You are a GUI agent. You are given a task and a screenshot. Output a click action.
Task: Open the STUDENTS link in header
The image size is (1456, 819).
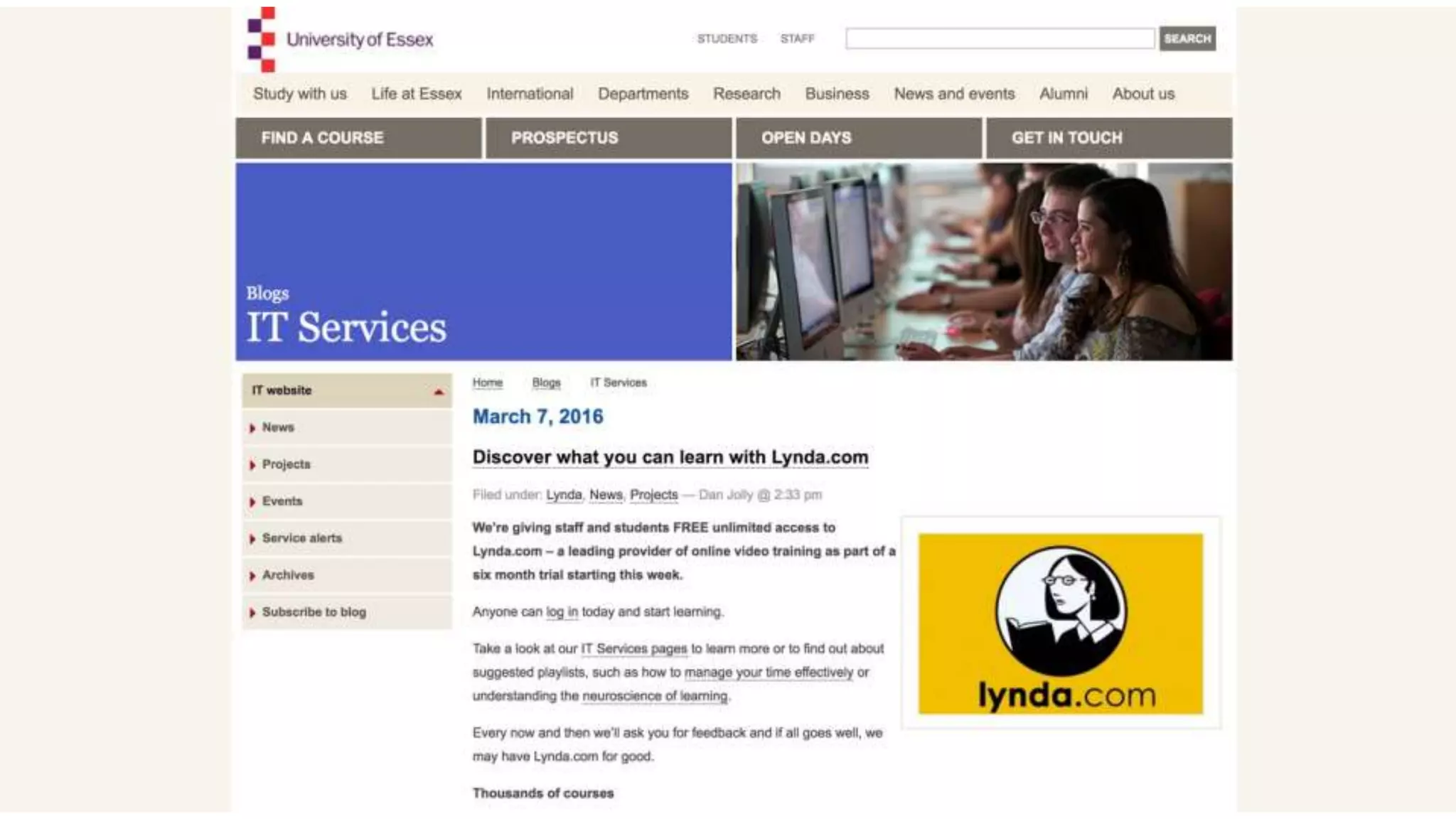coord(727,38)
